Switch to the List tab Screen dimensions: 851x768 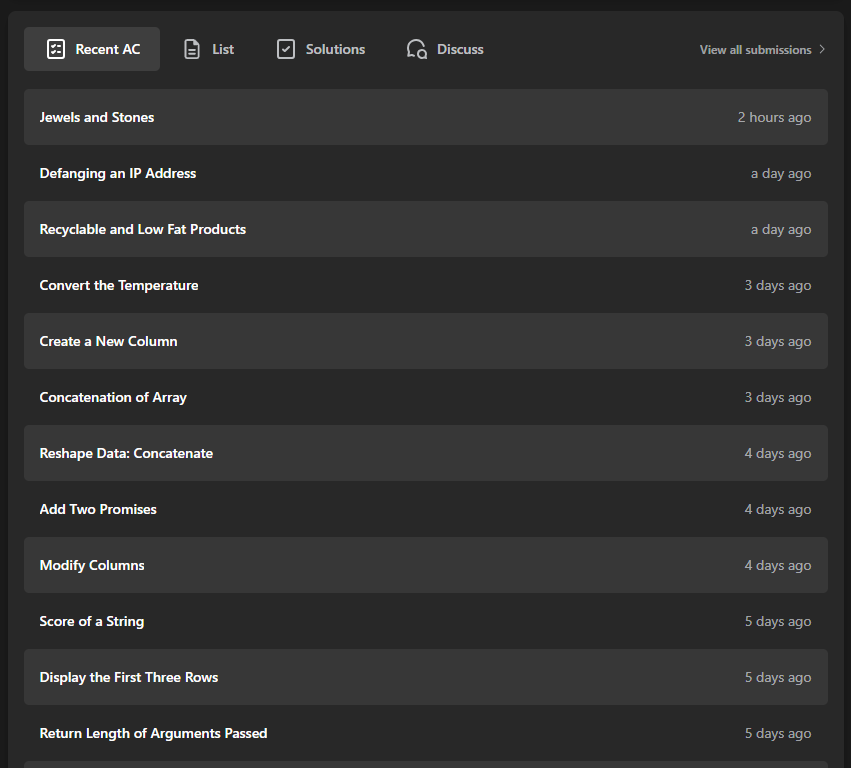tap(222, 49)
